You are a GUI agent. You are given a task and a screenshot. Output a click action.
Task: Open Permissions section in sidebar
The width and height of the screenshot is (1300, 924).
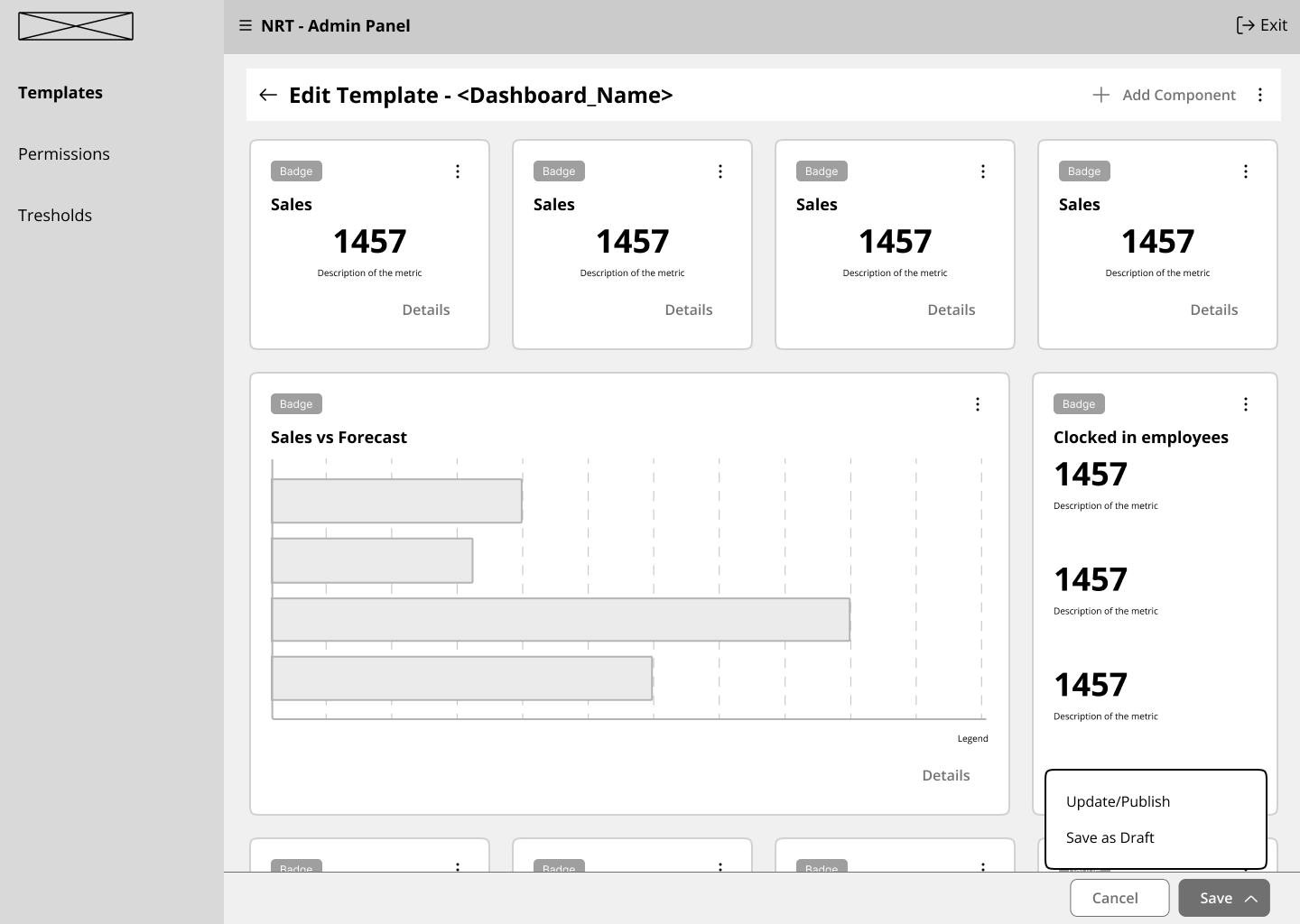point(64,154)
